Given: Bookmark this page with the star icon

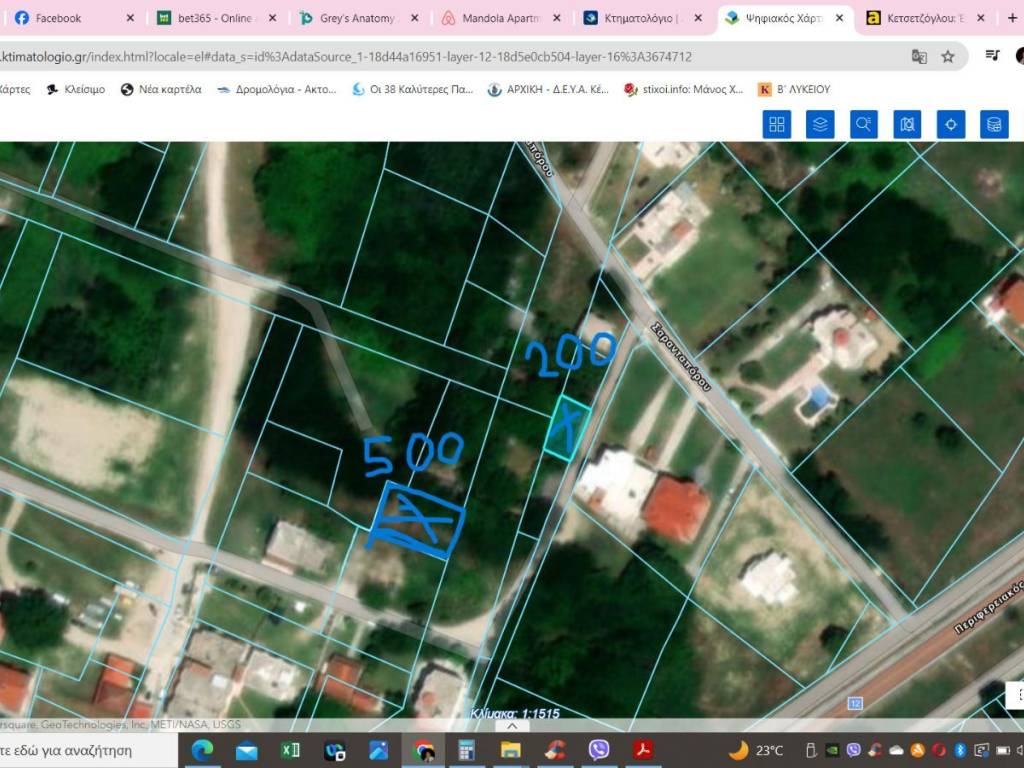Looking at the screenshot, I should pyautogui.click(x=948, y=57).
